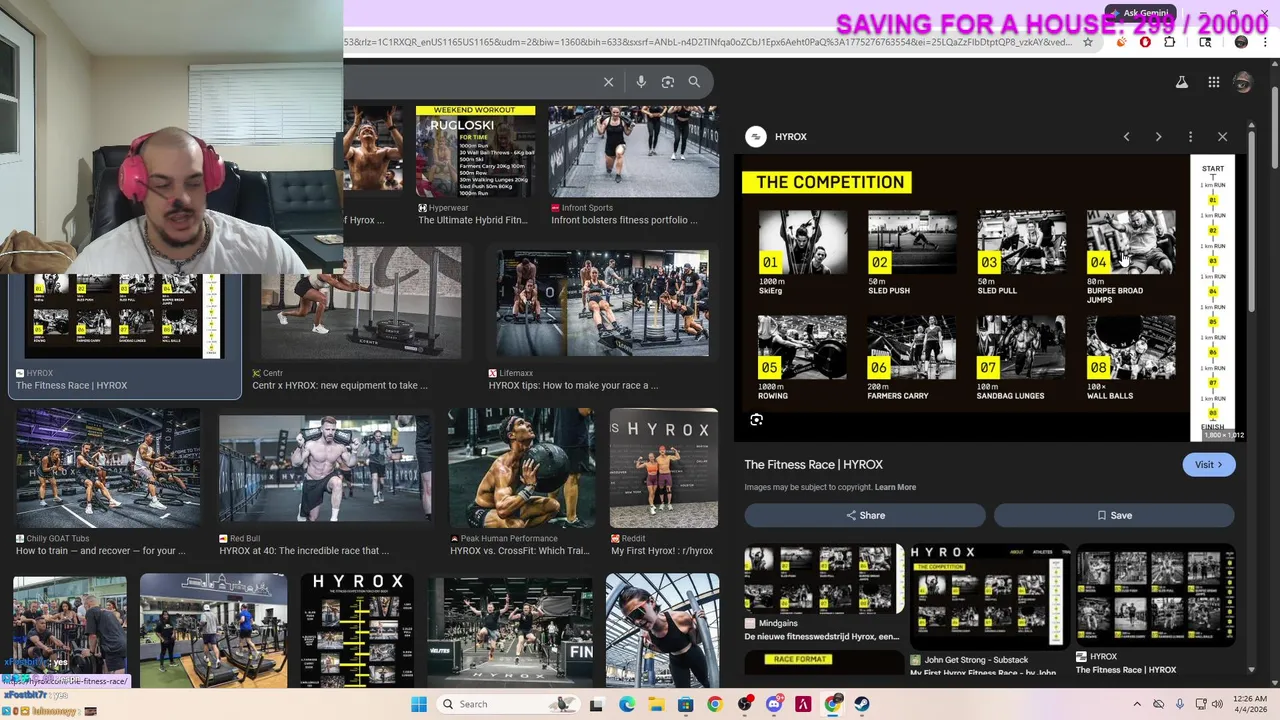Show hidden system tray icons
This screenshot has width=1280, height=720.
tap(1137, 704)
